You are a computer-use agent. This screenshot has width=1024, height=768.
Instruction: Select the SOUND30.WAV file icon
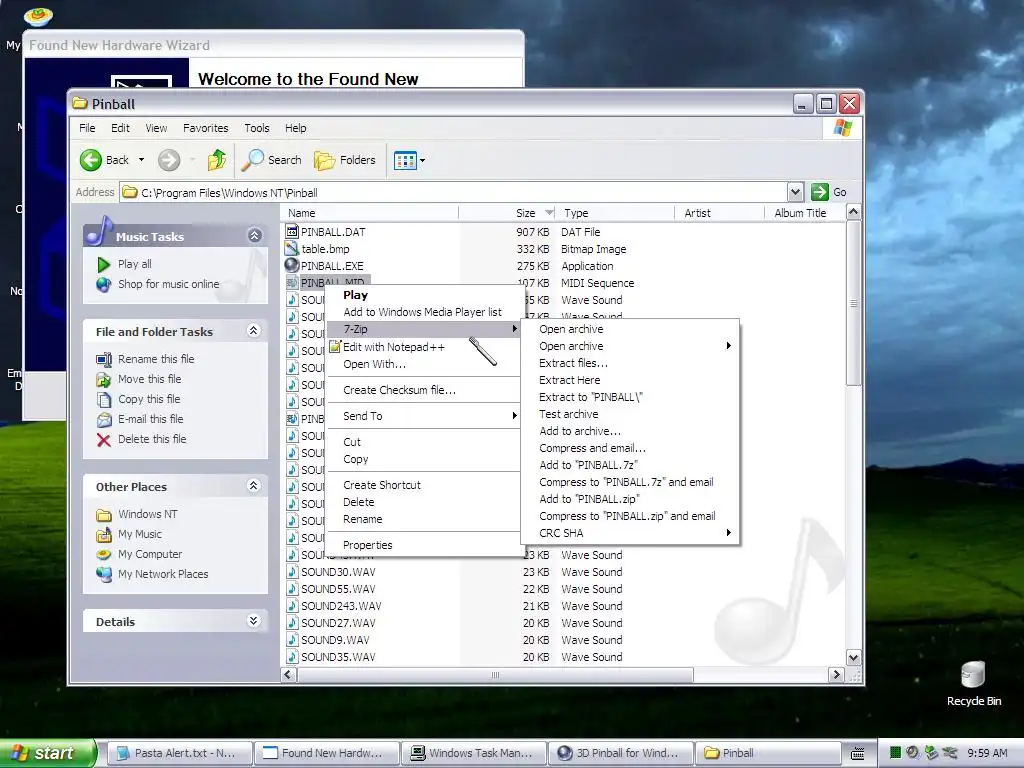[x=292, y=572]
